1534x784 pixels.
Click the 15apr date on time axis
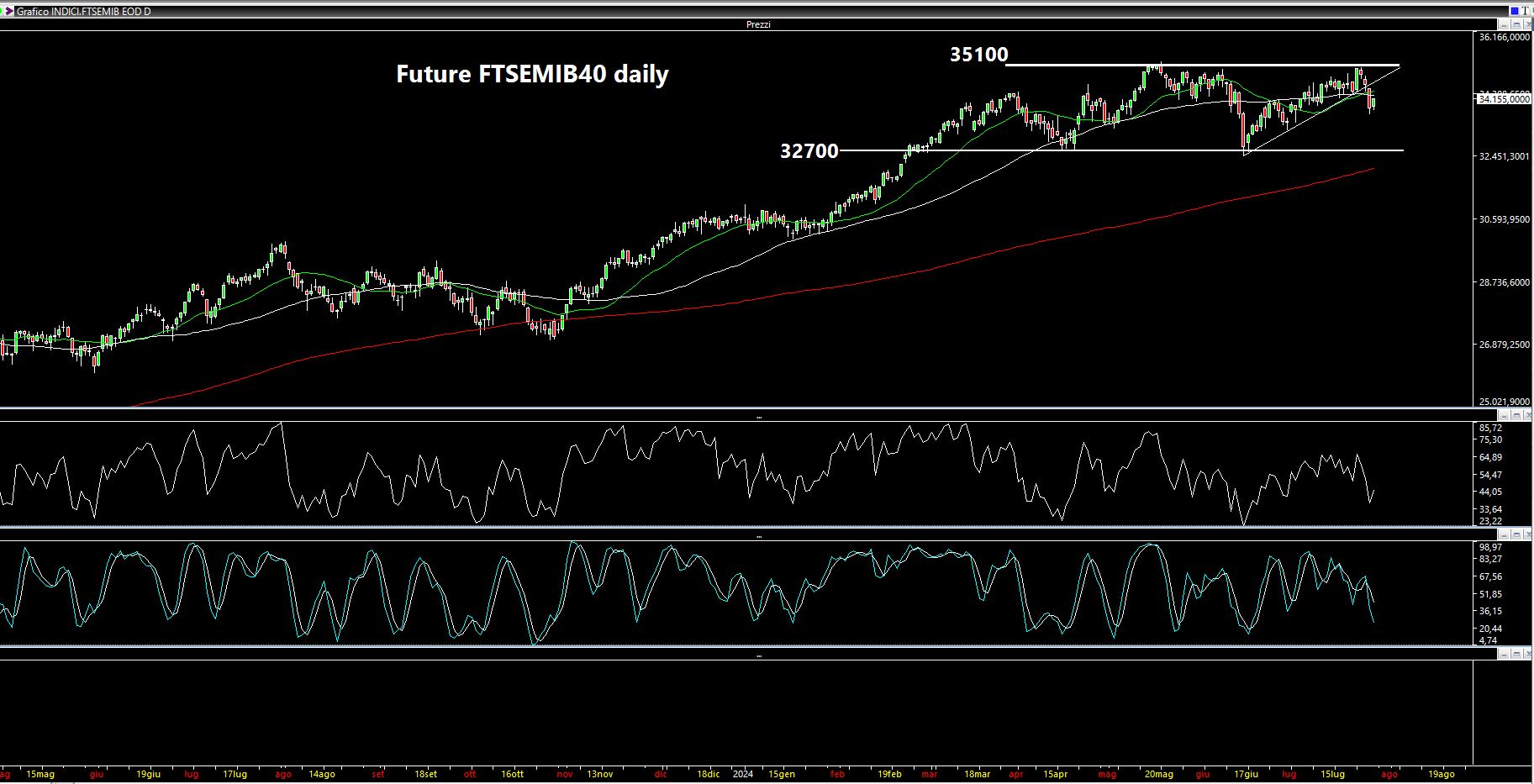[1055, 774]
